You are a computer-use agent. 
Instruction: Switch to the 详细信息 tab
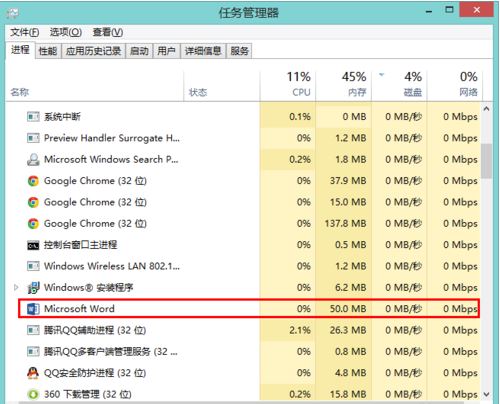(x=203, y=51)
